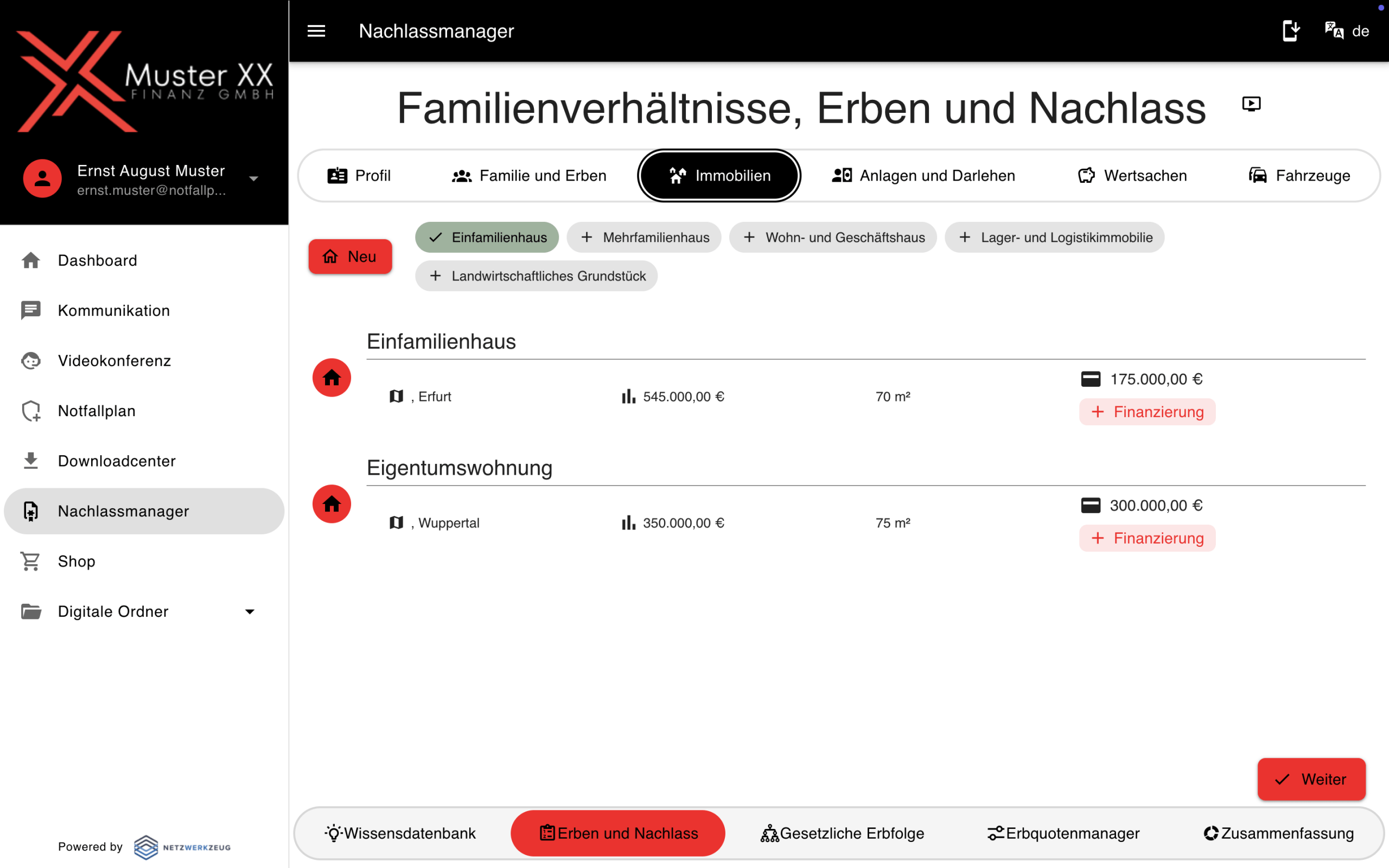This screenshot has width=1389, height=868.
Task: Add Lager- und Logistikimmobilie chip
Action: pos(1054,238)
